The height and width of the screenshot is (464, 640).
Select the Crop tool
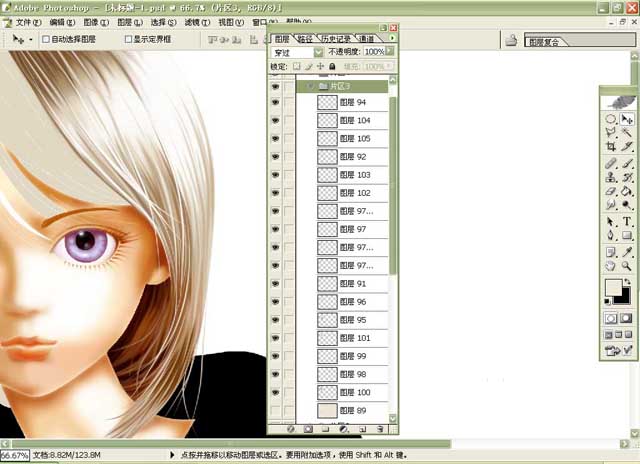[611, 146]
